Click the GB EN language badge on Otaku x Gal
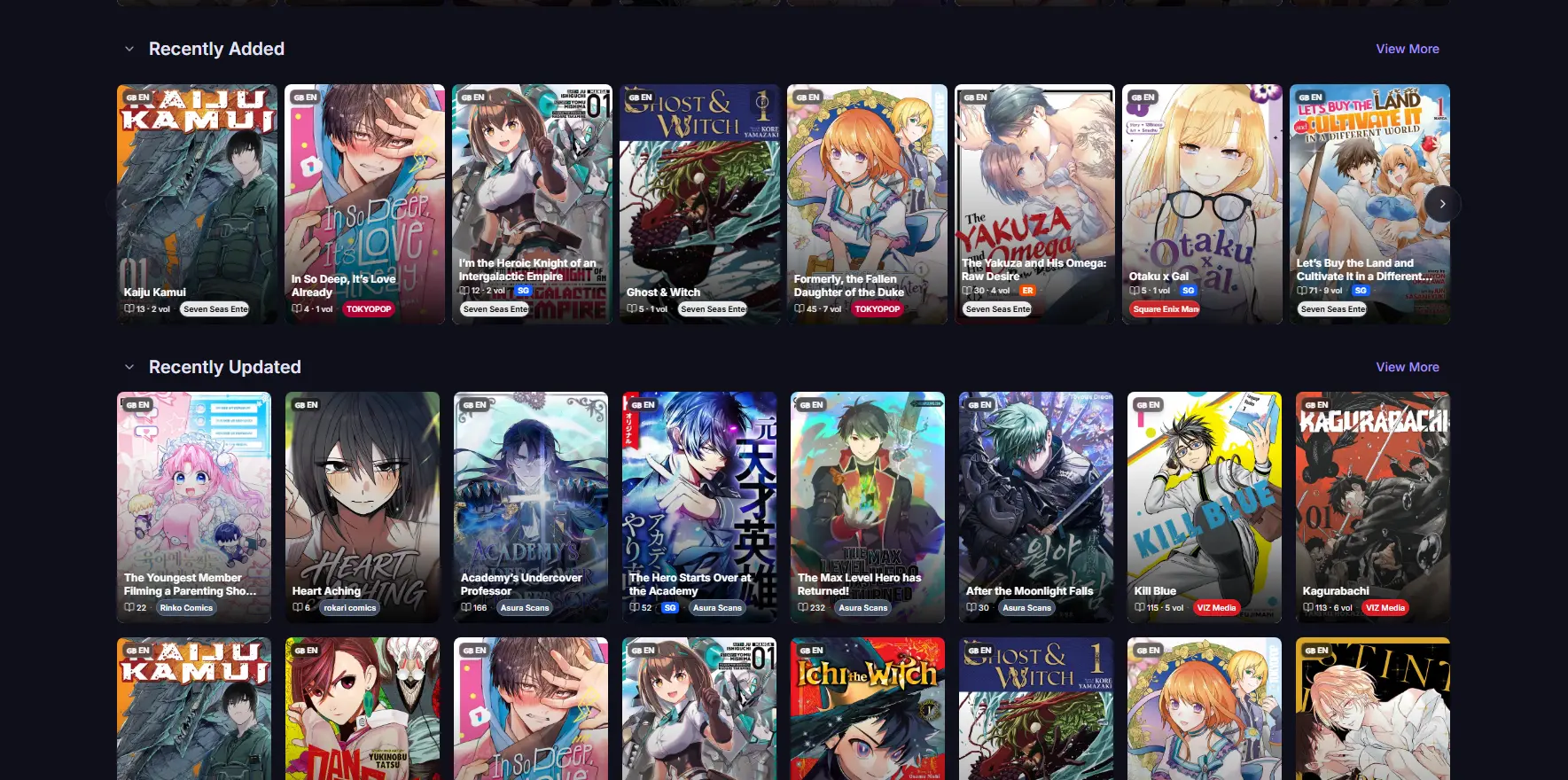This screenshot has height=780, width=1568. pos(1143,97)
